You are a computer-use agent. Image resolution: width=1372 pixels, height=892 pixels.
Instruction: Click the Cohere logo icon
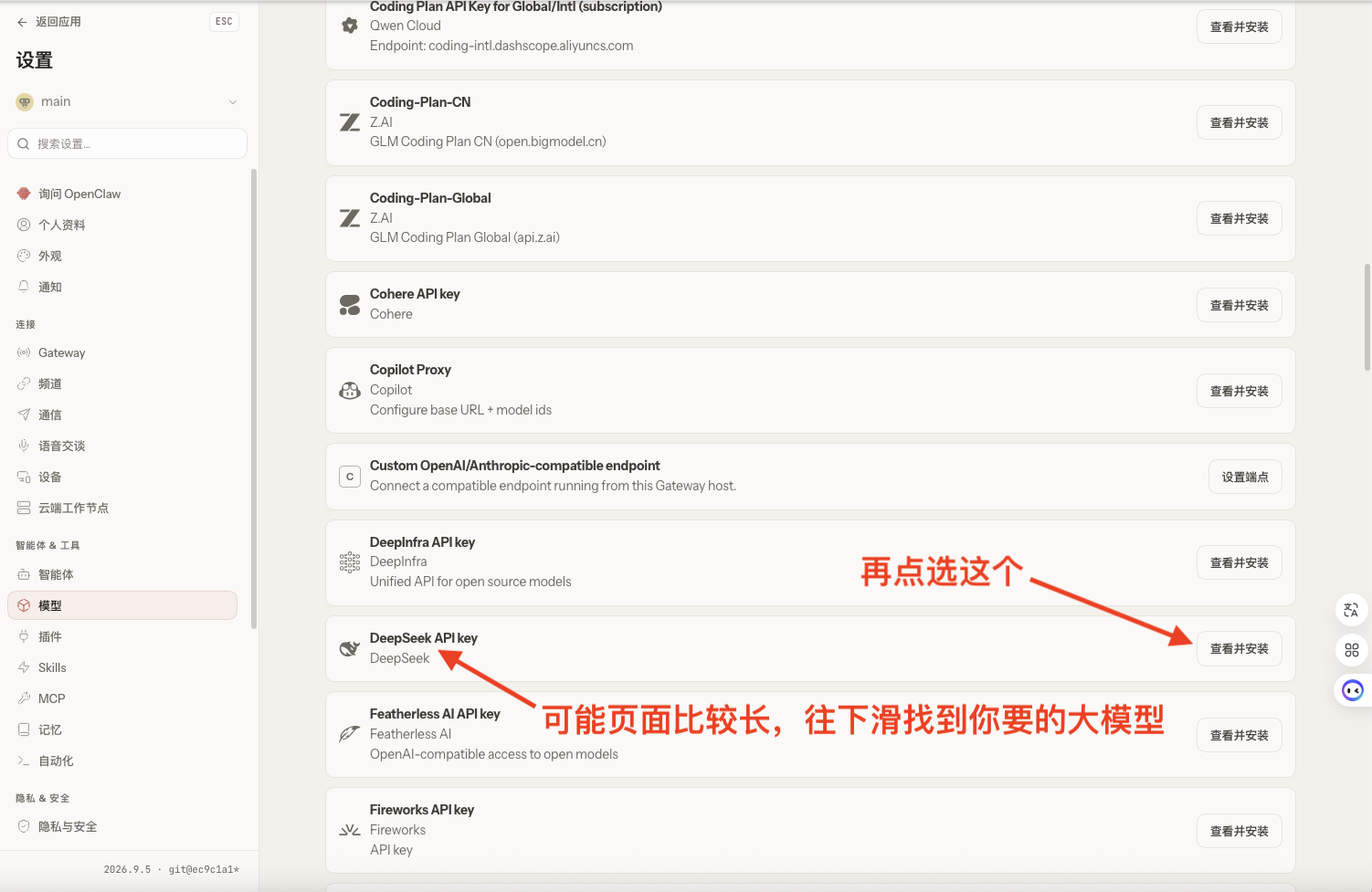(350, 305)
